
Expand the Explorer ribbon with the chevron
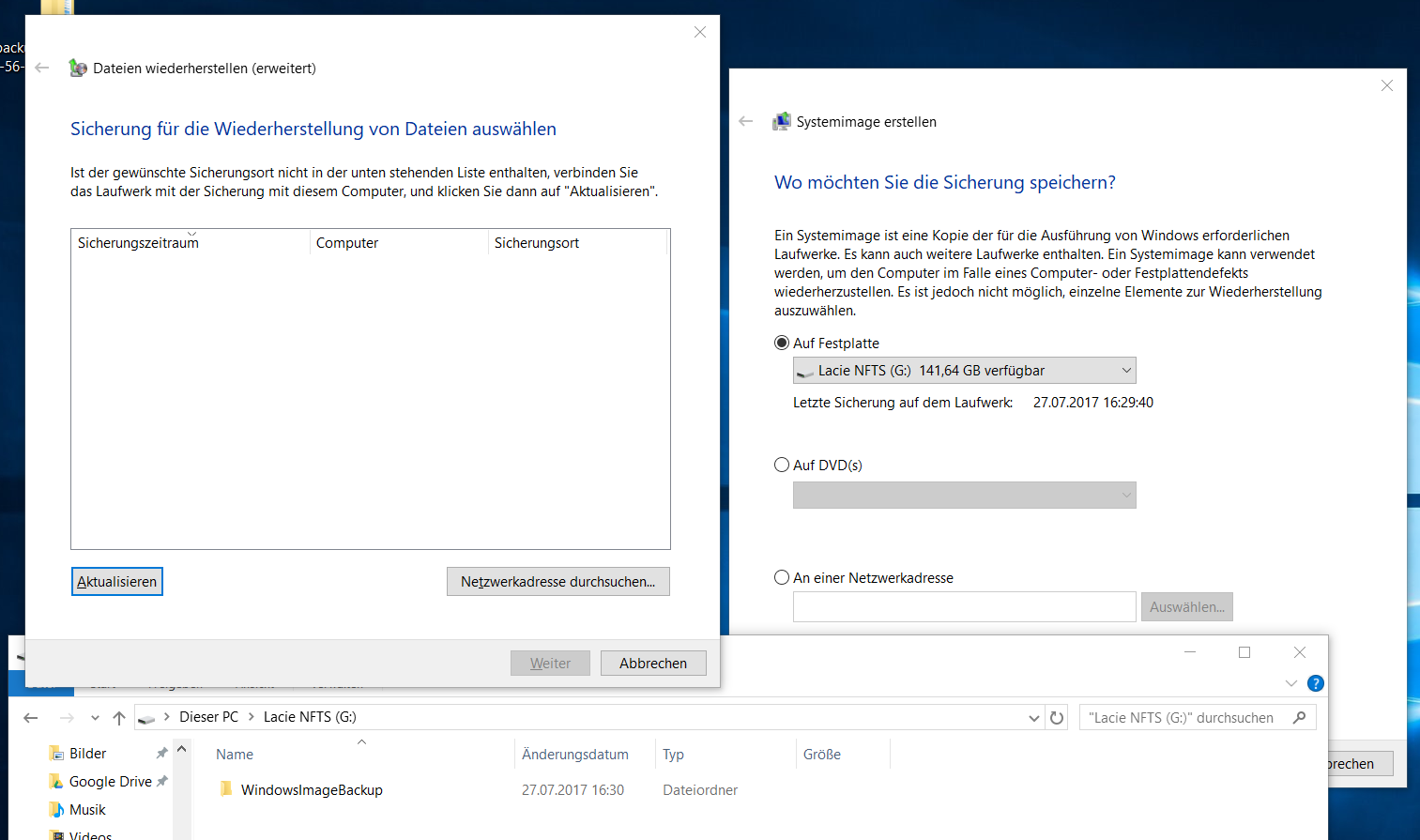tap(1291, 683)
